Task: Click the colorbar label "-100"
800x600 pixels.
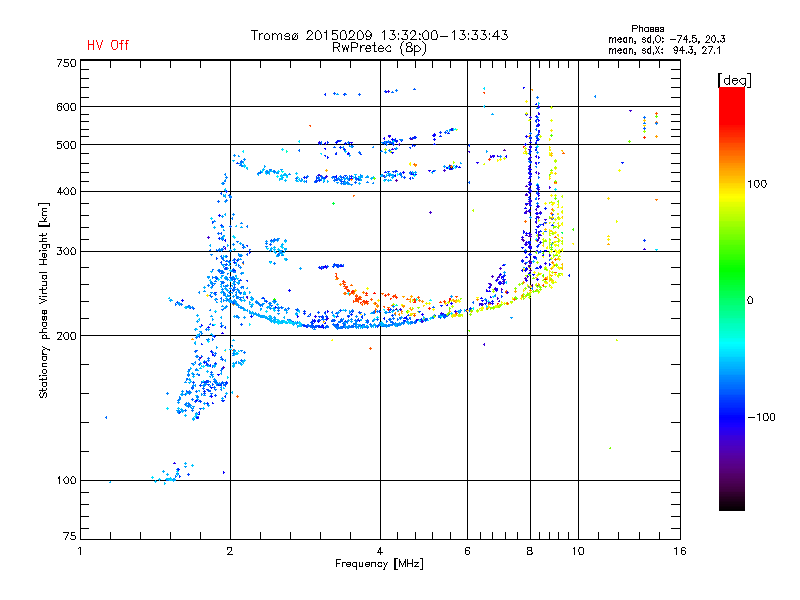Action: (761, 417)
